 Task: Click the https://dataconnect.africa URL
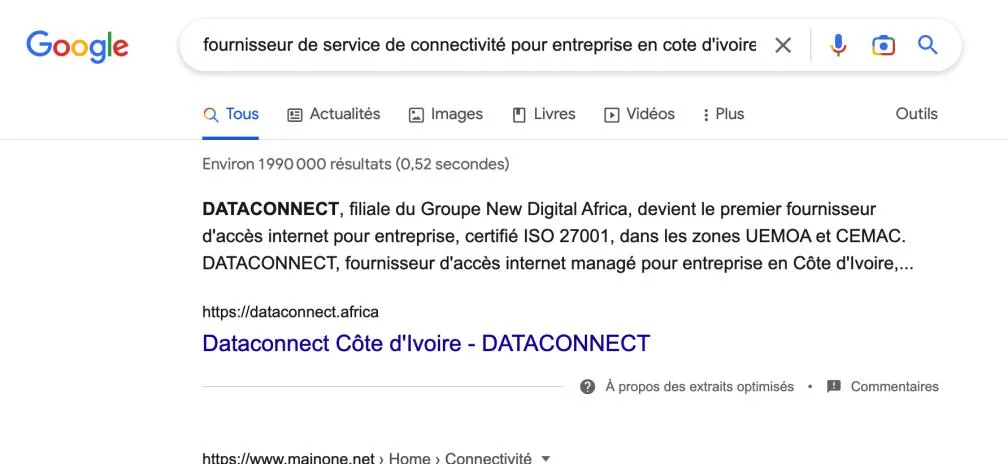point(291,312)
